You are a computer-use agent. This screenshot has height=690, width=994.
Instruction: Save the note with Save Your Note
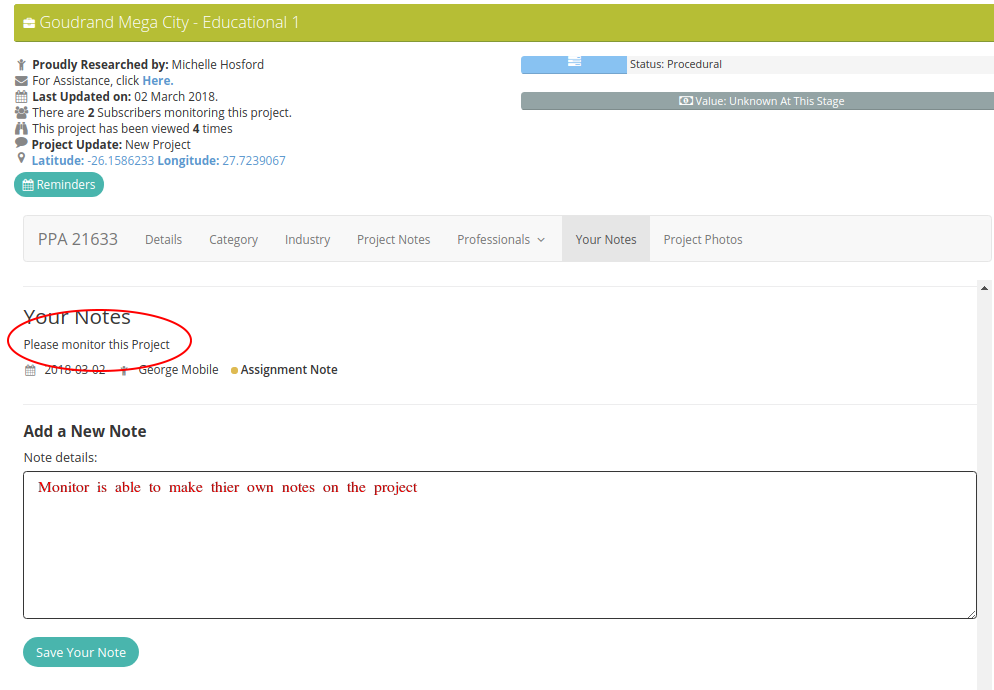[81, 652]
